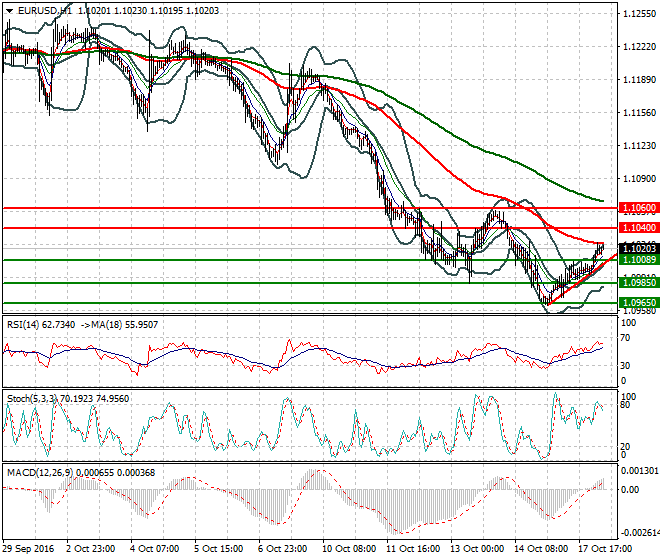This screenshot has height=560, width=660.
Task: Select the red 1.10400 resistance price tag
Action: (x=638, y=228)
